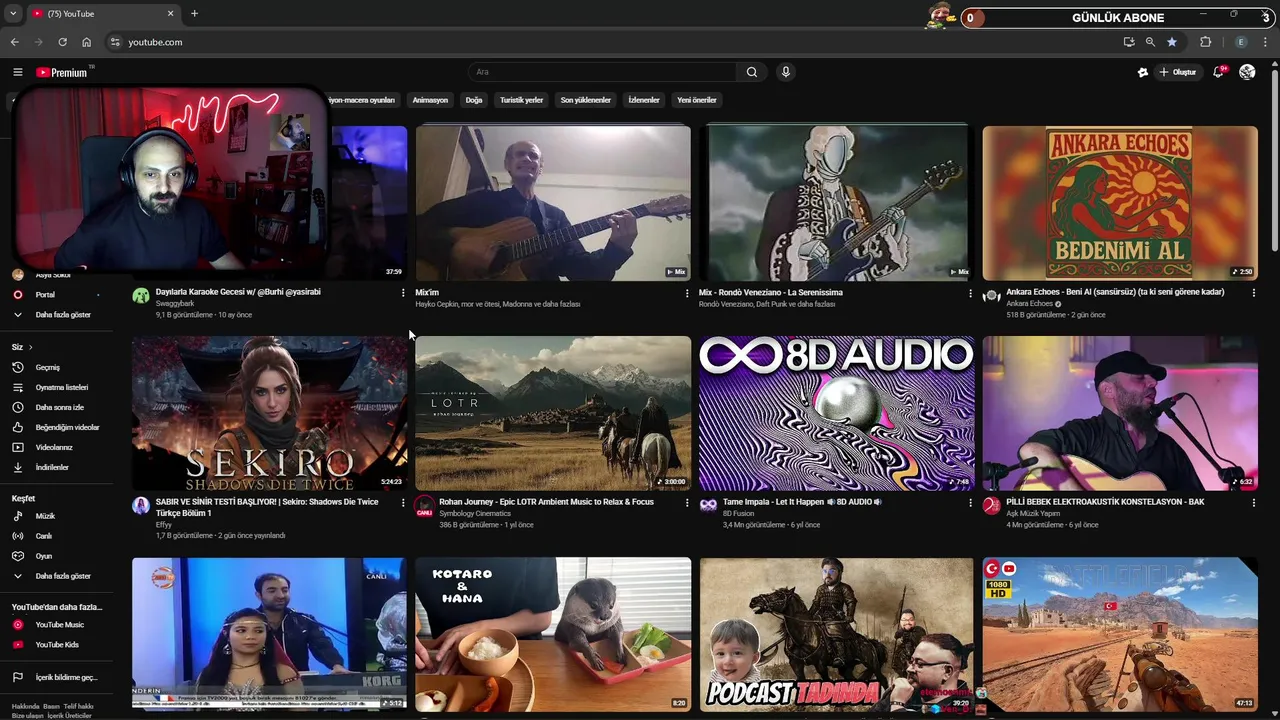Open the notifications bell
1280x720 pixels.
[1218, 72]
